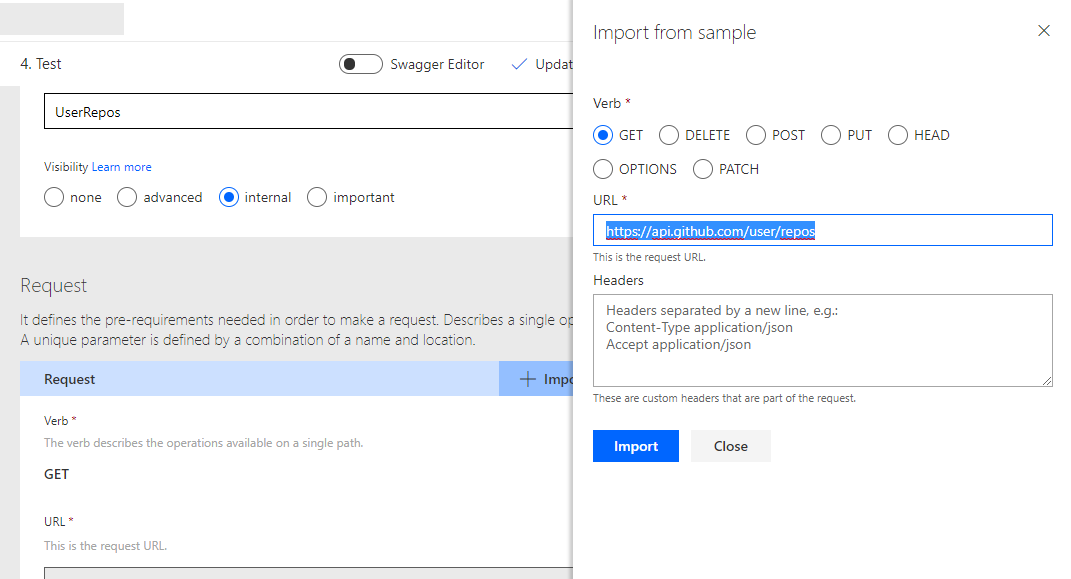1071x579 pixels.
Task: Set visibility to none
Action: pos(54,197)
